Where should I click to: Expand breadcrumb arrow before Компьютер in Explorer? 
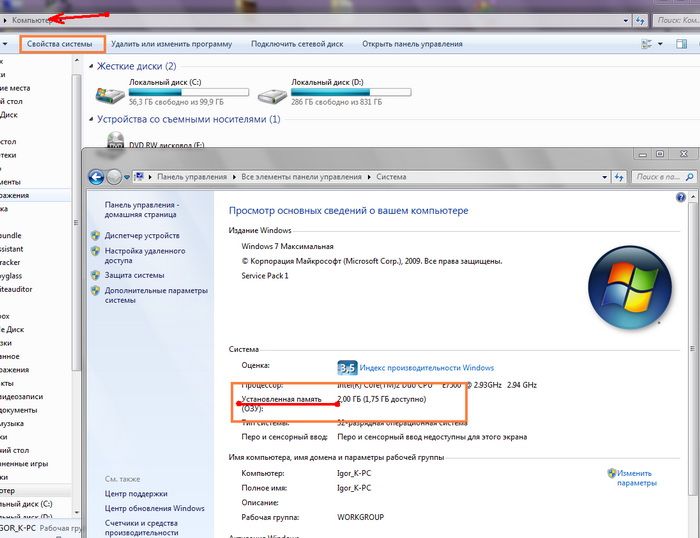(5, 21)
